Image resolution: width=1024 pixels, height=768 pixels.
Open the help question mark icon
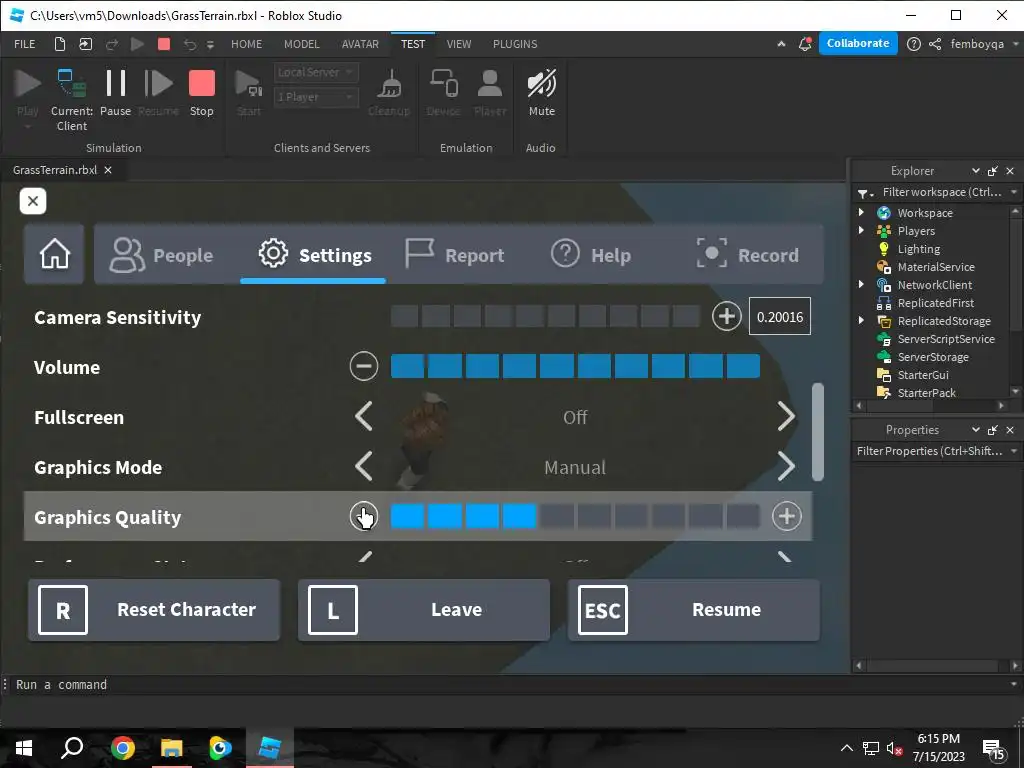pyautogui.click(x=914, y=44)
